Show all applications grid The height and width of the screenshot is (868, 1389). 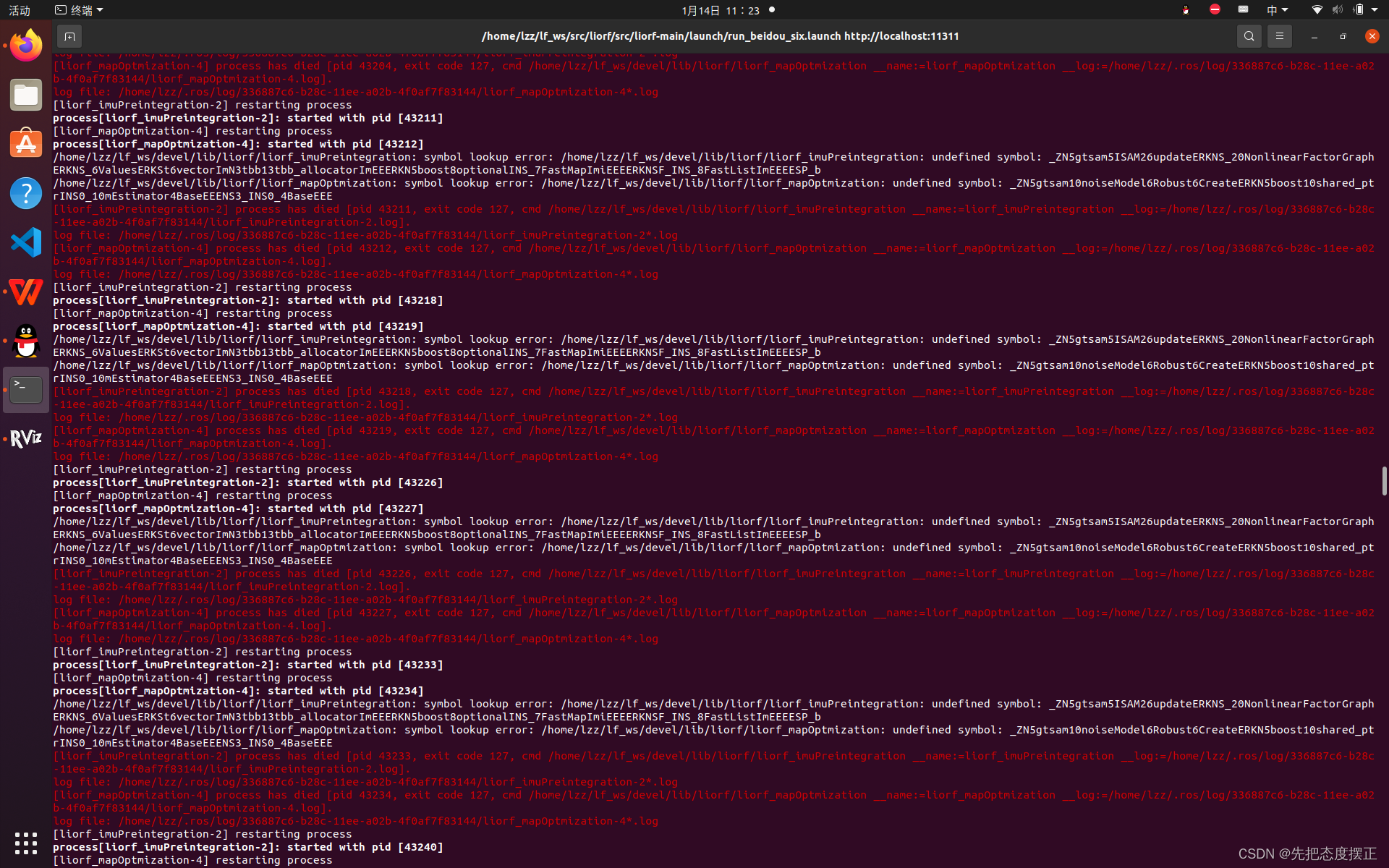tap(26, 843)
